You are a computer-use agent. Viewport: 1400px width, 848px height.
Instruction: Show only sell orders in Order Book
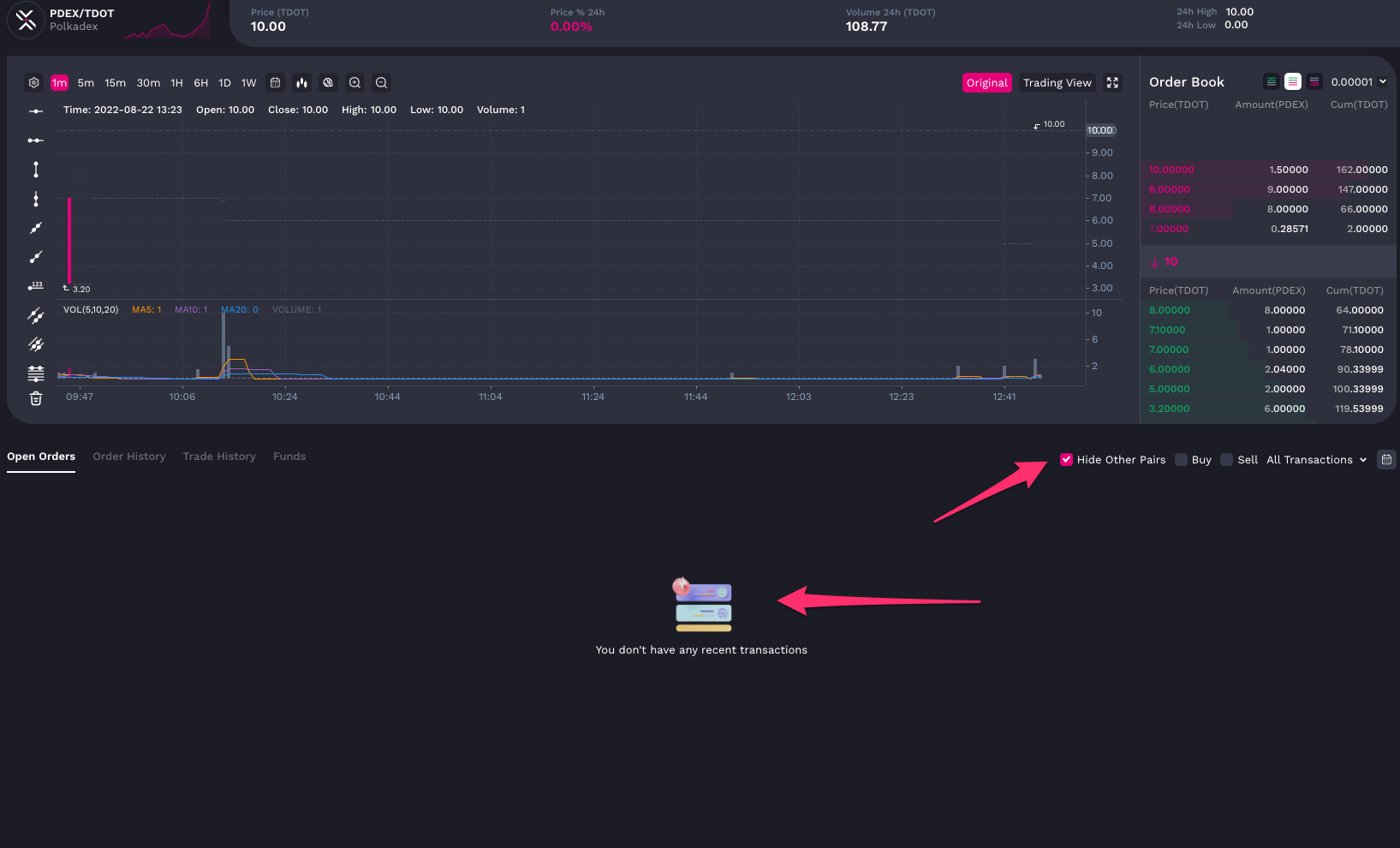(x=1315, y=81)
